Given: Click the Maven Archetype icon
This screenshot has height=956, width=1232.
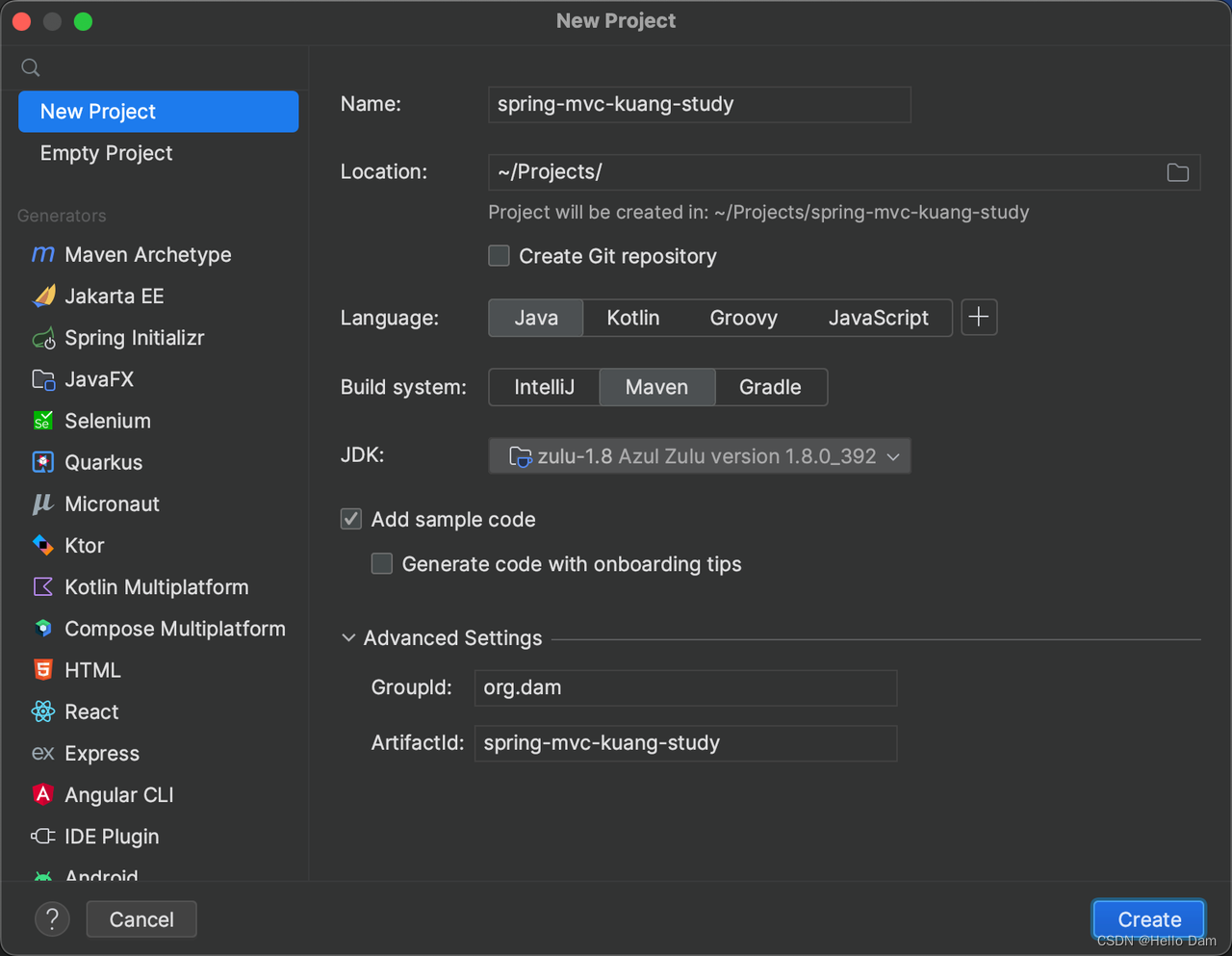Looking at the screenshot, I should pyautogui.click(x=43, y=254).
